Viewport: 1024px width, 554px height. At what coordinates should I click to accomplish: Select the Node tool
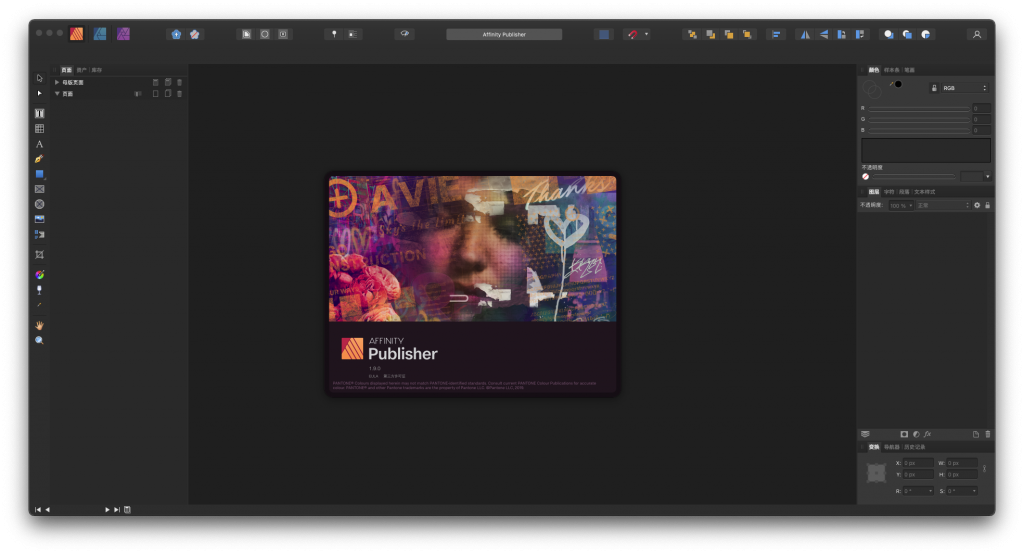tap(39, 93)
